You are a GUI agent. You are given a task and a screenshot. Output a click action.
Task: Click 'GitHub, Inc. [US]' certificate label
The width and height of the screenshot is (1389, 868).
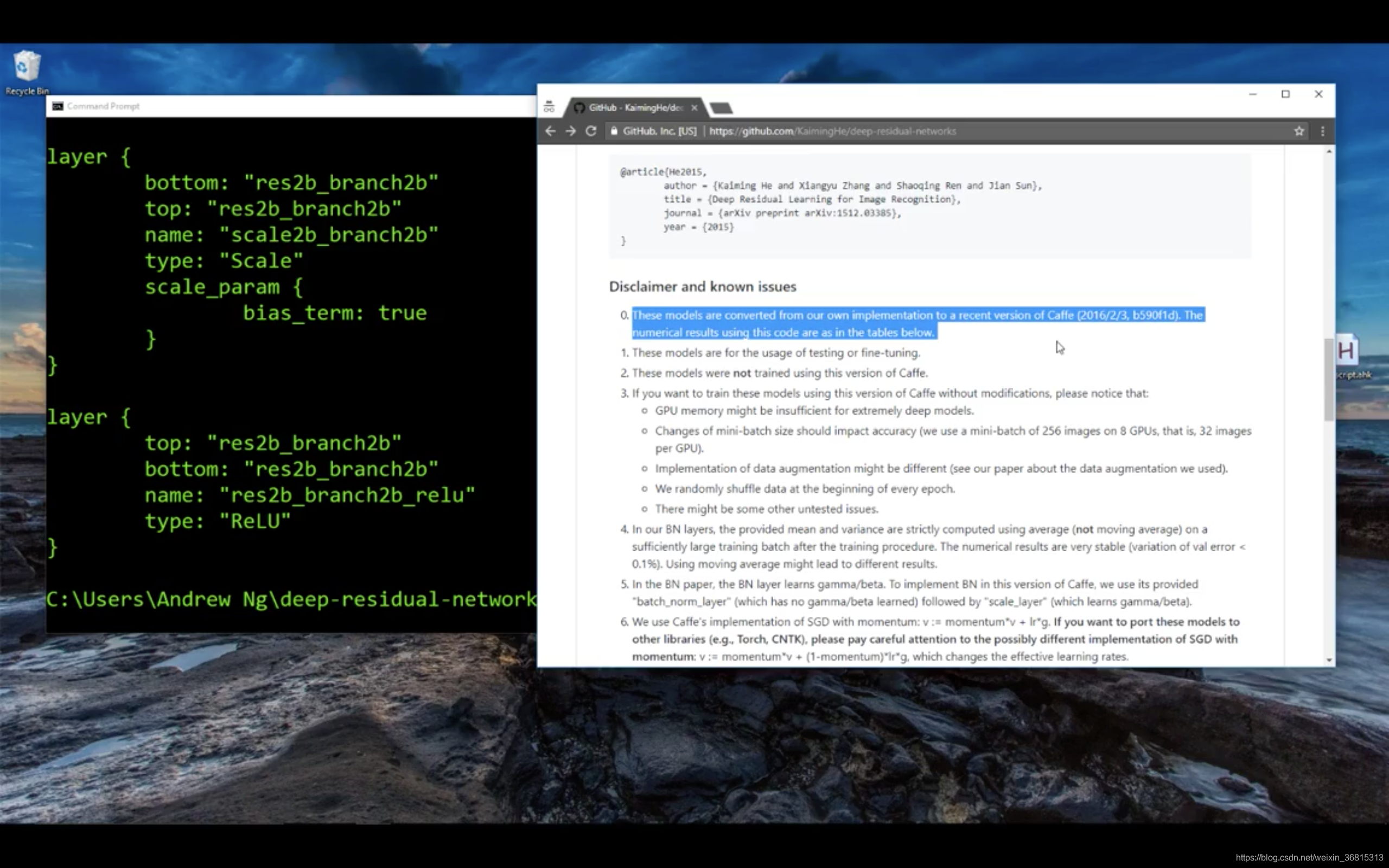point(659,131)
